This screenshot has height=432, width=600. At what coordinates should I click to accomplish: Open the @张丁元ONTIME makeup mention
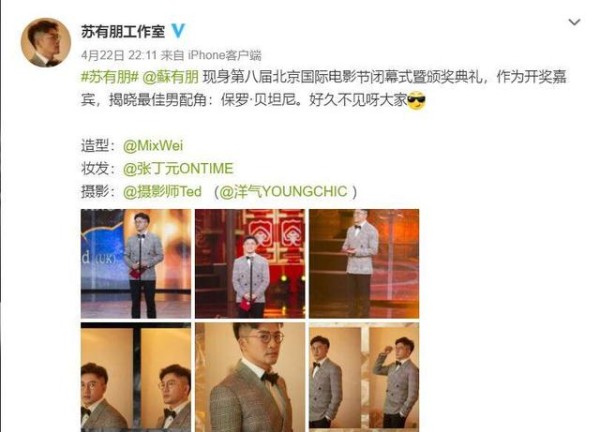click(178, 169)
